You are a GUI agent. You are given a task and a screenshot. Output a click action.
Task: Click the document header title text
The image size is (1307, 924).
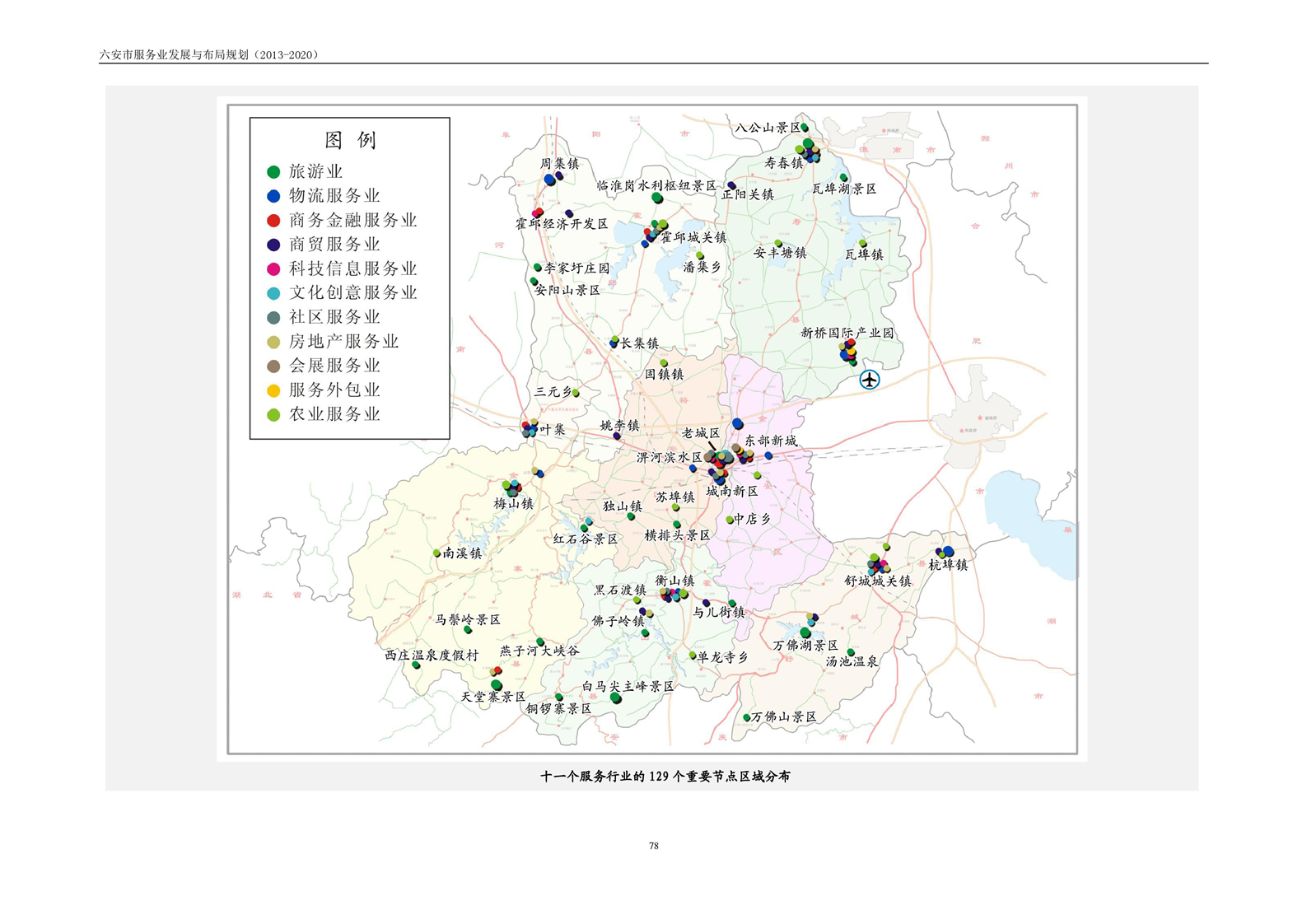click(x=208, y=55)
